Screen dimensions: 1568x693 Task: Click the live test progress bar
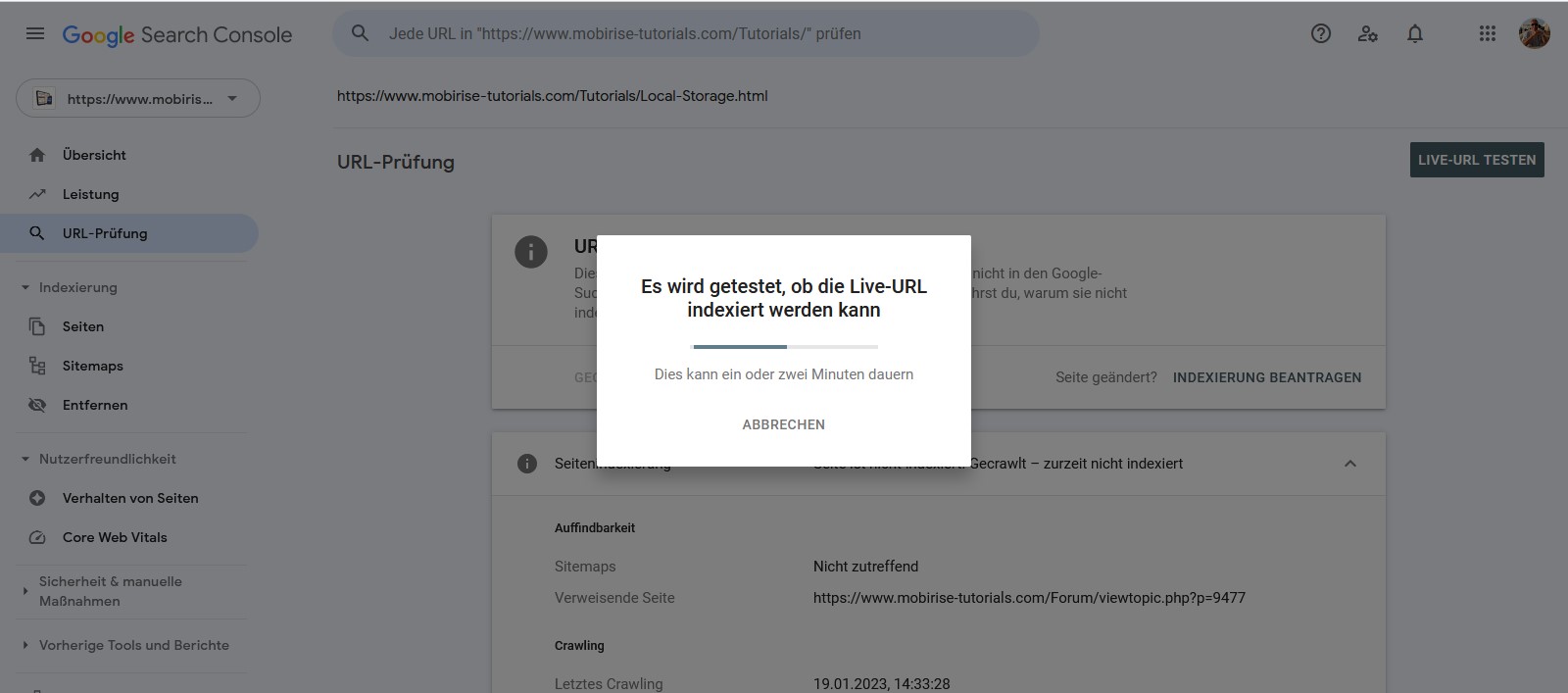pyautogui.click(x=784, y=347)
